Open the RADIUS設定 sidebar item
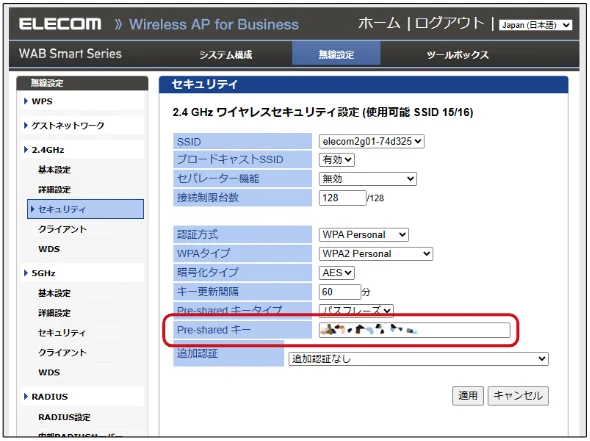 pyautogui.click(x=64, y=417)
